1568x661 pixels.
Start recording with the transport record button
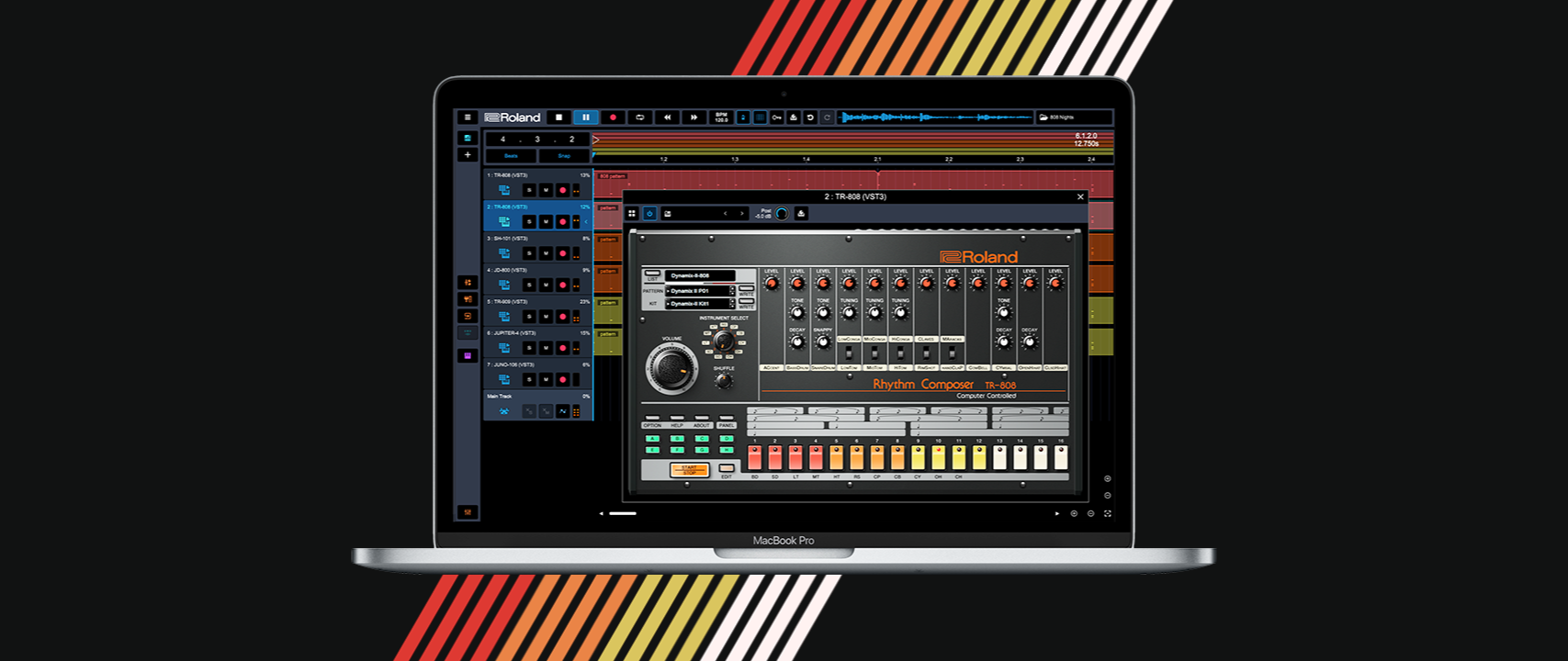[613, 118]
